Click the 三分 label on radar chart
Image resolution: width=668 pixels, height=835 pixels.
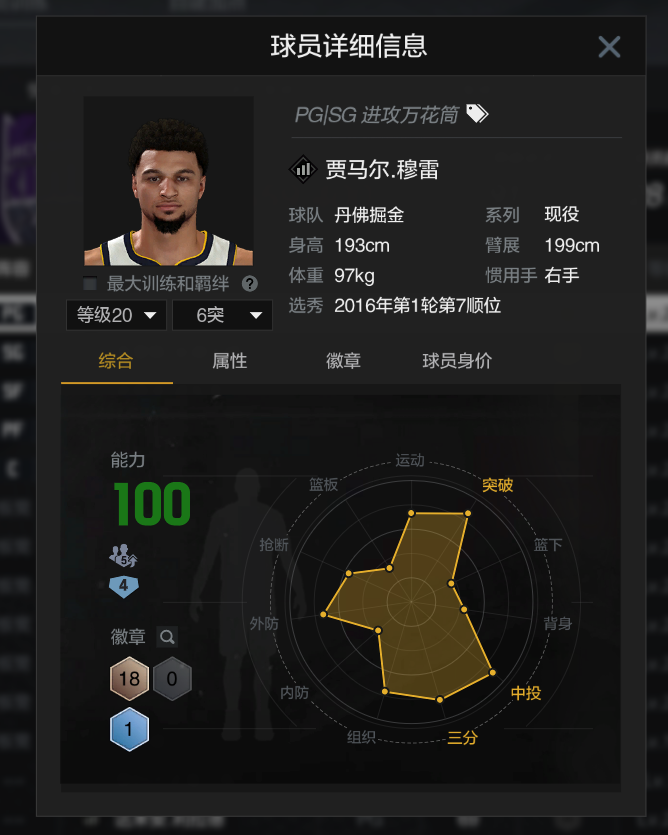tap(462, 738)
